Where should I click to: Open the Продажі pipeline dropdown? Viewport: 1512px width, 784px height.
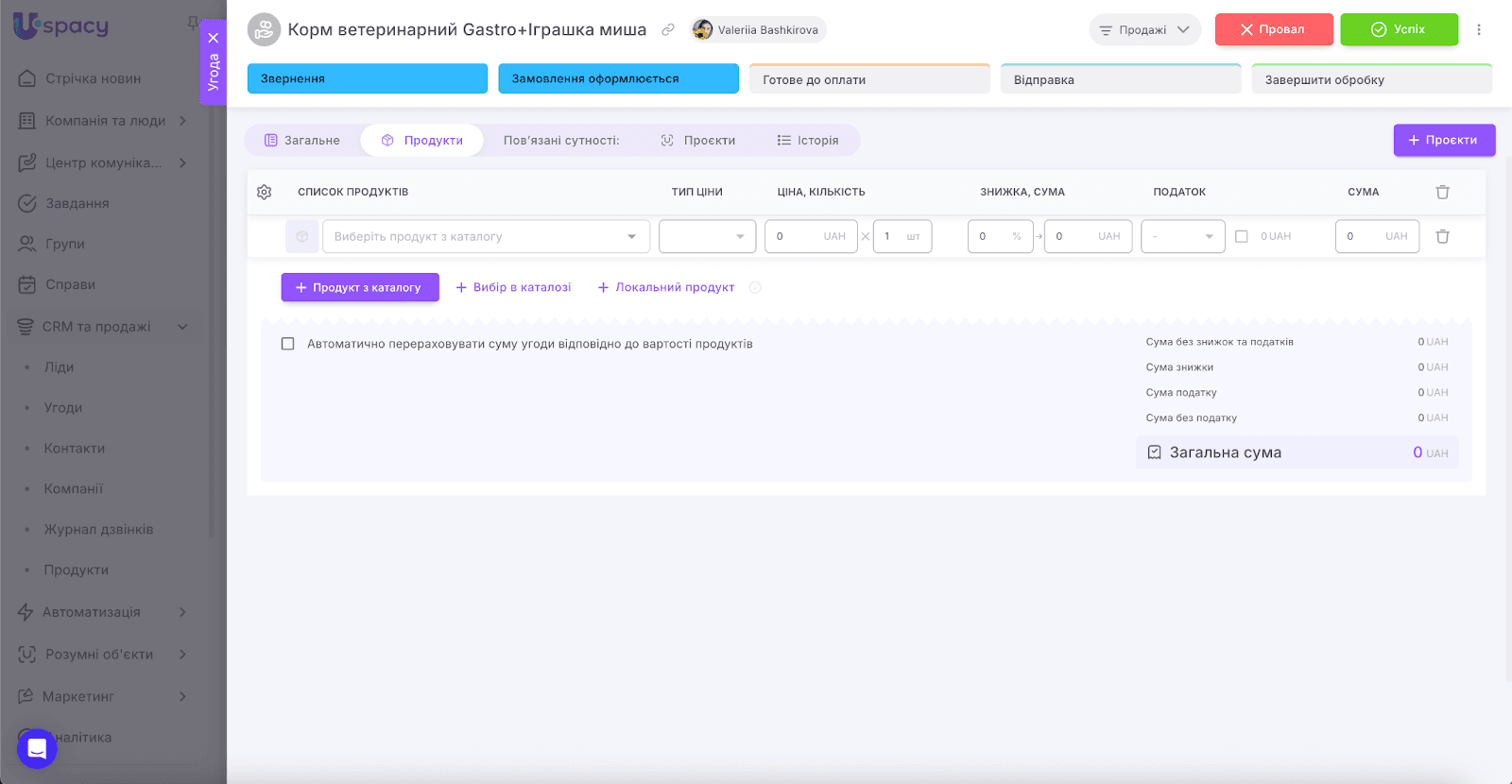(x=1144, y=29)
